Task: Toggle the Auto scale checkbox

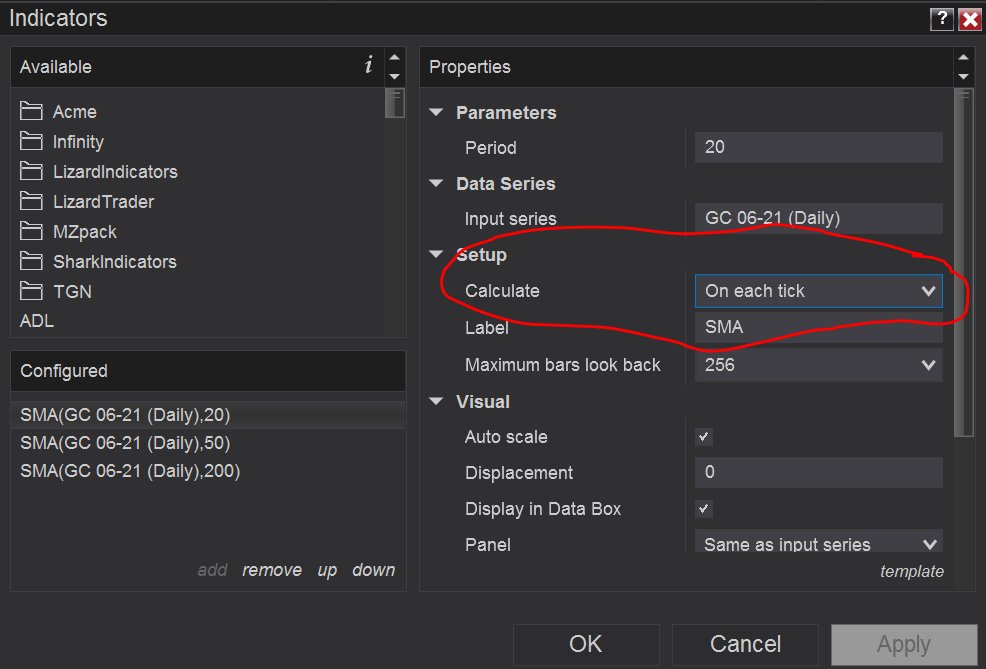Action: tap(704, 436)
